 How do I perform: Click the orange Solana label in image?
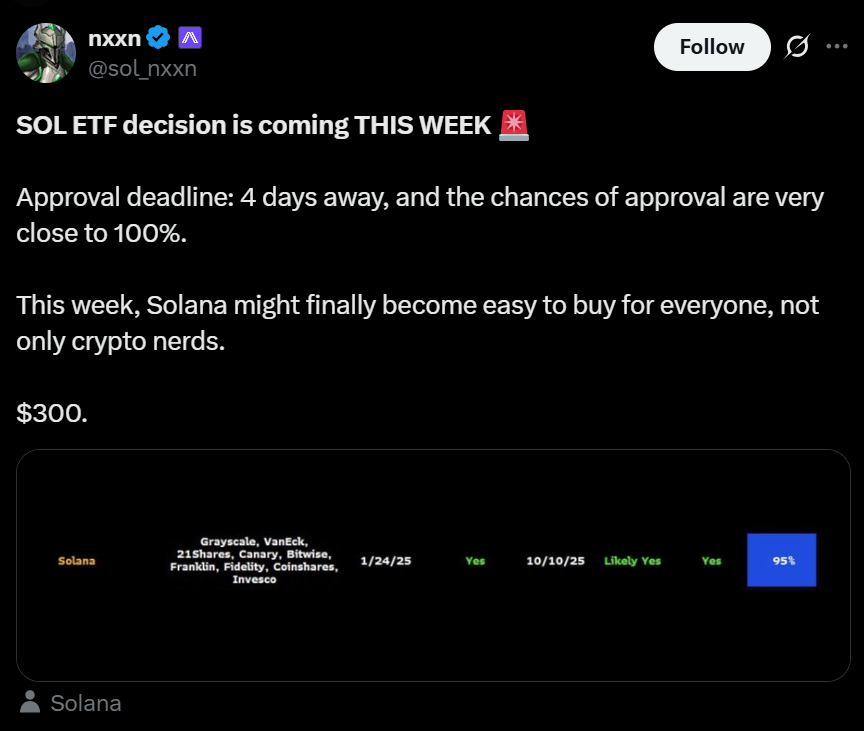[76, 561]
